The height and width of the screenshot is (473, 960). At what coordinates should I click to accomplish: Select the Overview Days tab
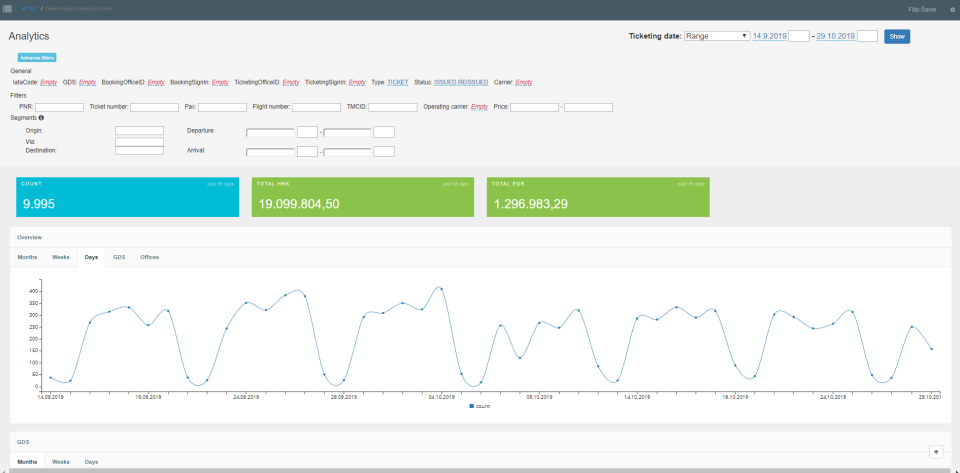pos(91,258)
